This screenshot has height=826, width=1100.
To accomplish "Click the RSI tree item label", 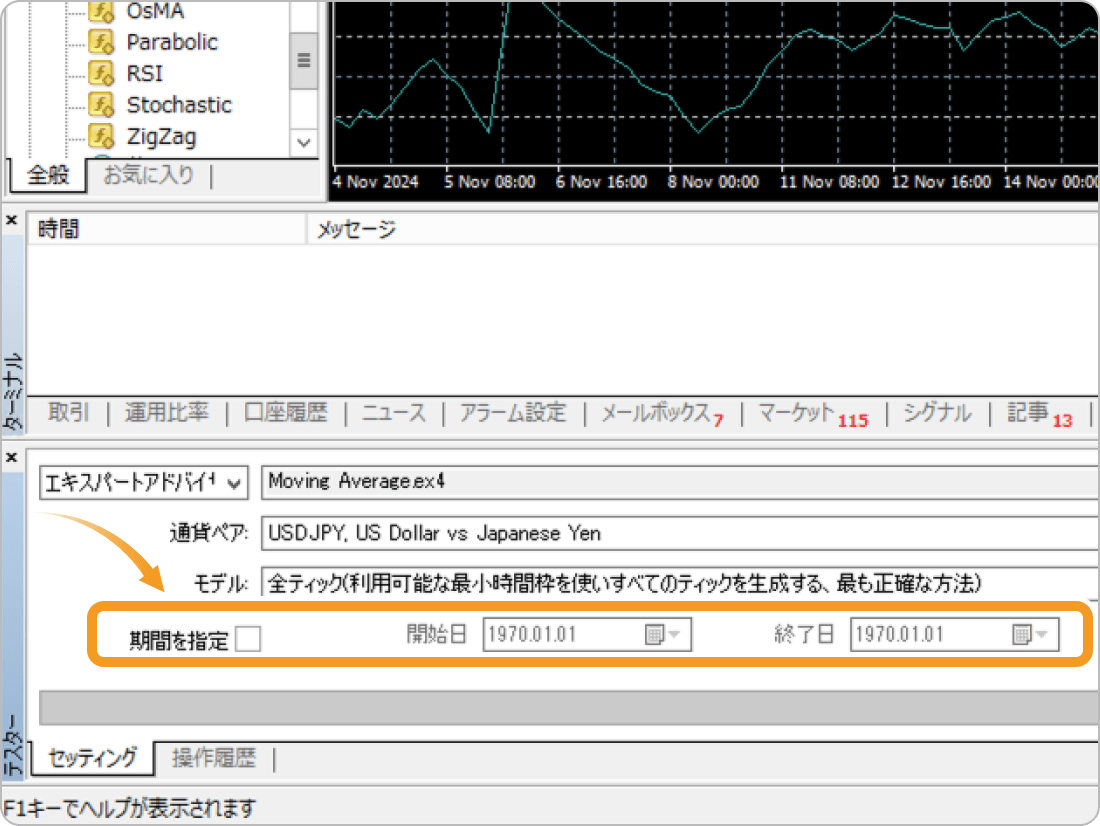I will (145, 73).
